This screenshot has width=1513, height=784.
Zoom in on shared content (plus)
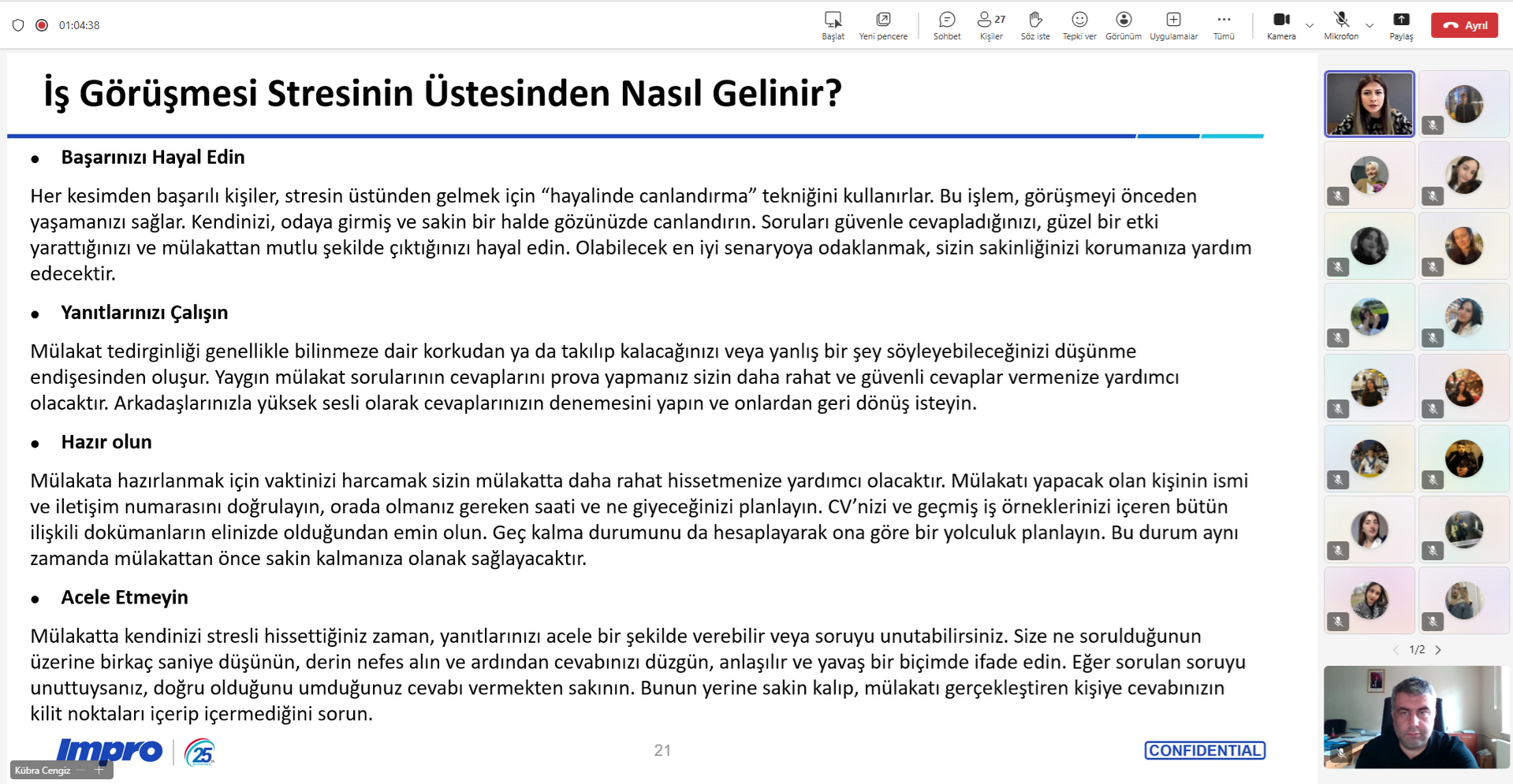(x=99, y=771)
